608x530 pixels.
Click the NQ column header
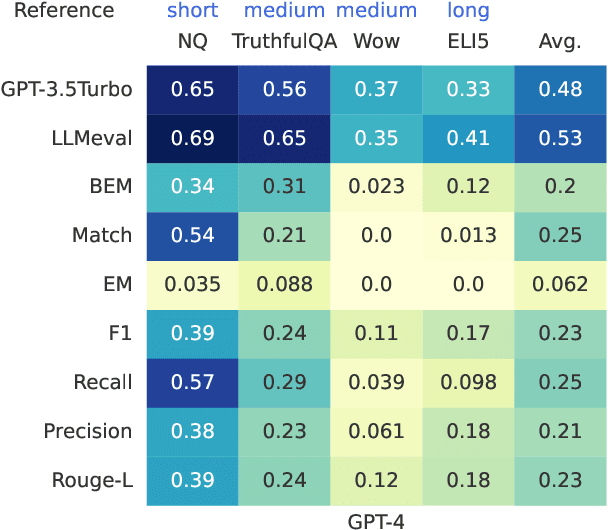point(194,43)
